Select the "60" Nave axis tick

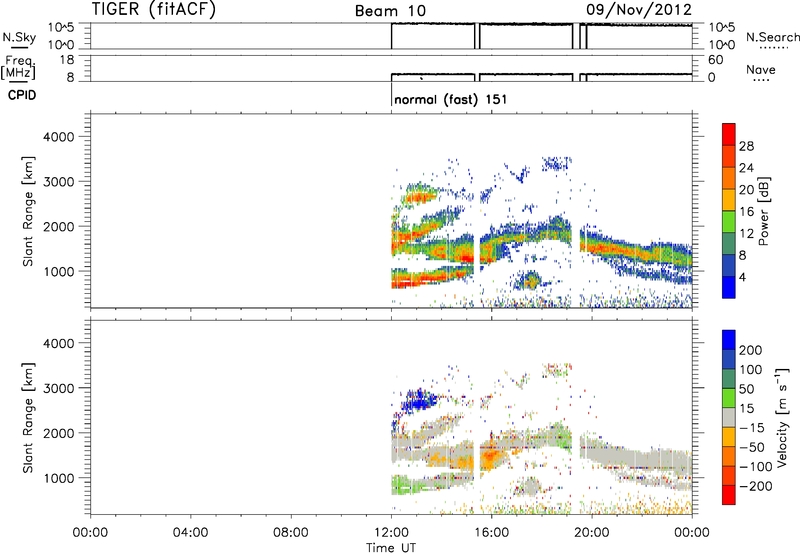[x=715, y=60]
